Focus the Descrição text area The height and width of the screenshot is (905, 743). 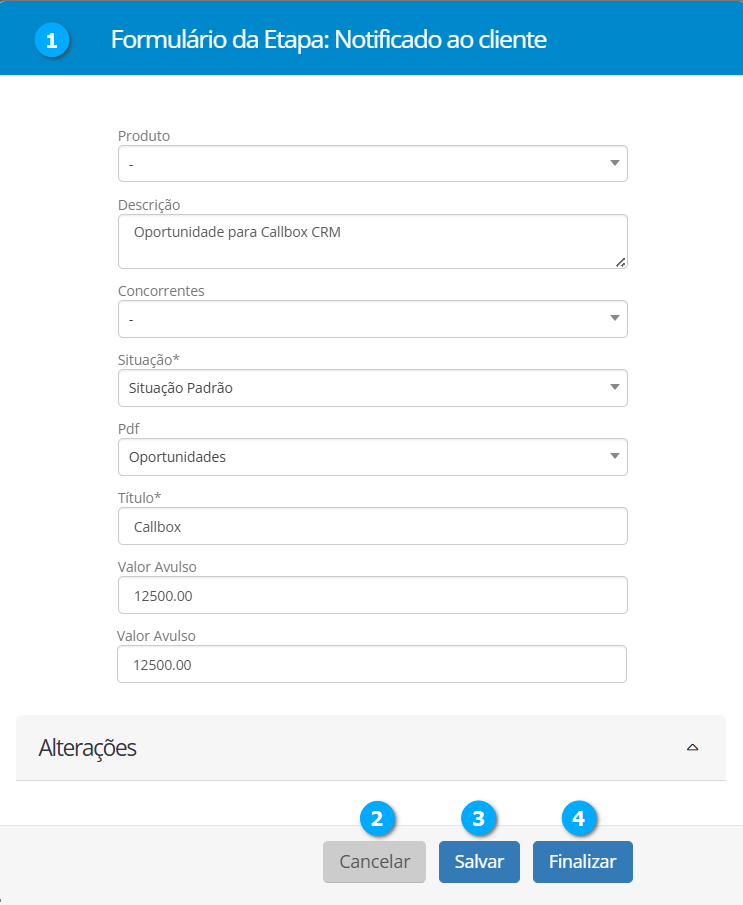point(372,241)
